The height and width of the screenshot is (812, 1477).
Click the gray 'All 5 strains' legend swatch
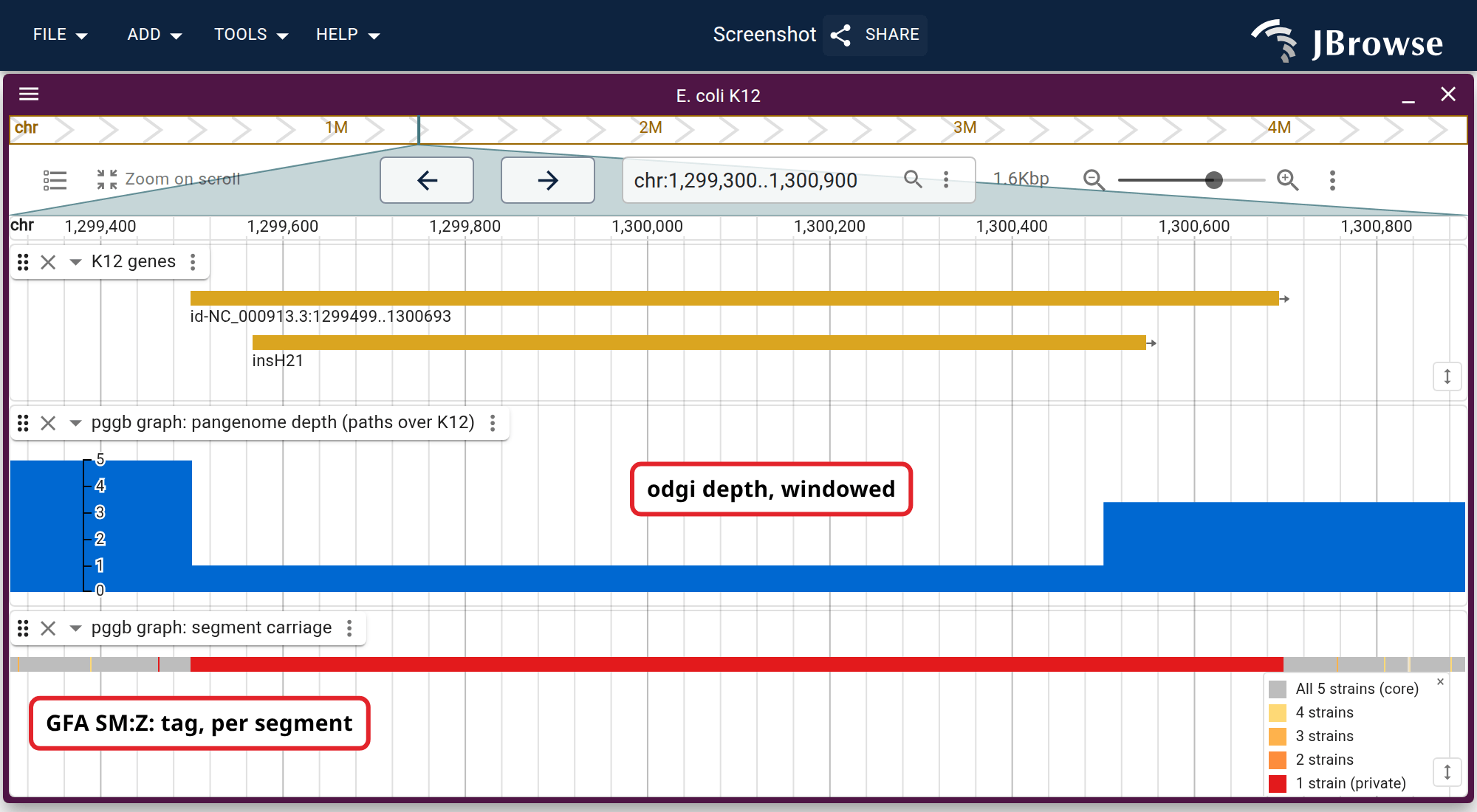[x=1278, y=689]
